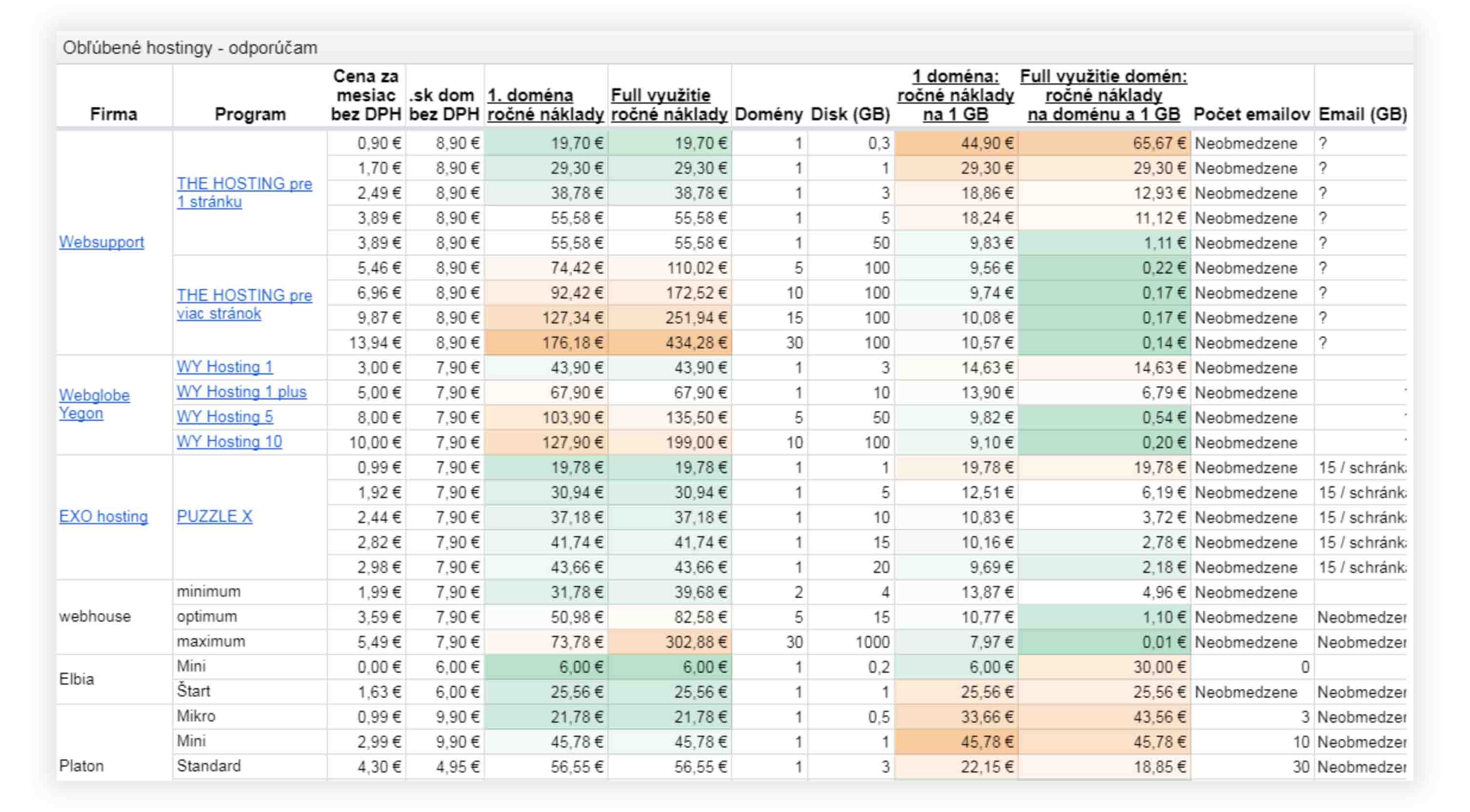Open the WY Hosting 1 link
Viewport: 1470px width, 812px height.
(225, 367)
